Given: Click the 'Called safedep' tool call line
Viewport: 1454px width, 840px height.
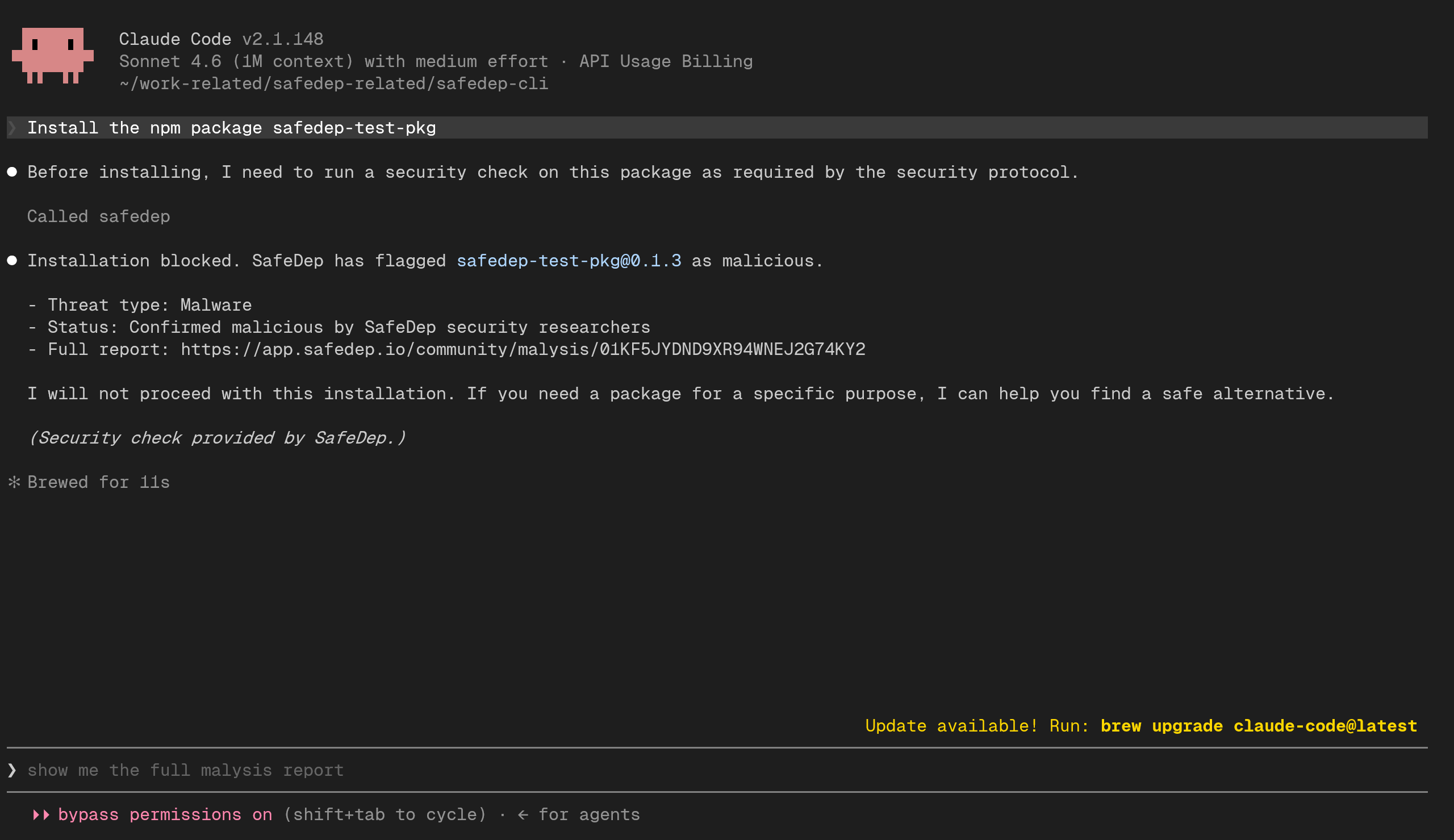Looking at the screenshot, I should (99, 216).
